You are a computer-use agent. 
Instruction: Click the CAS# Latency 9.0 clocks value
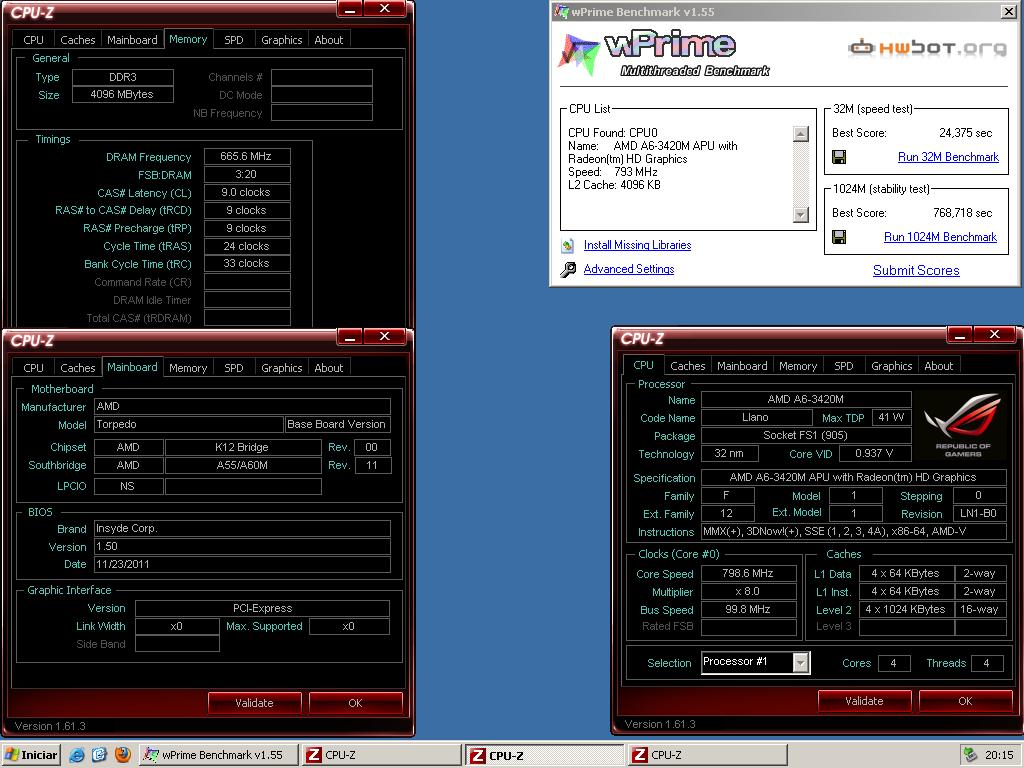pyautogui.click(x=247, y=193)
